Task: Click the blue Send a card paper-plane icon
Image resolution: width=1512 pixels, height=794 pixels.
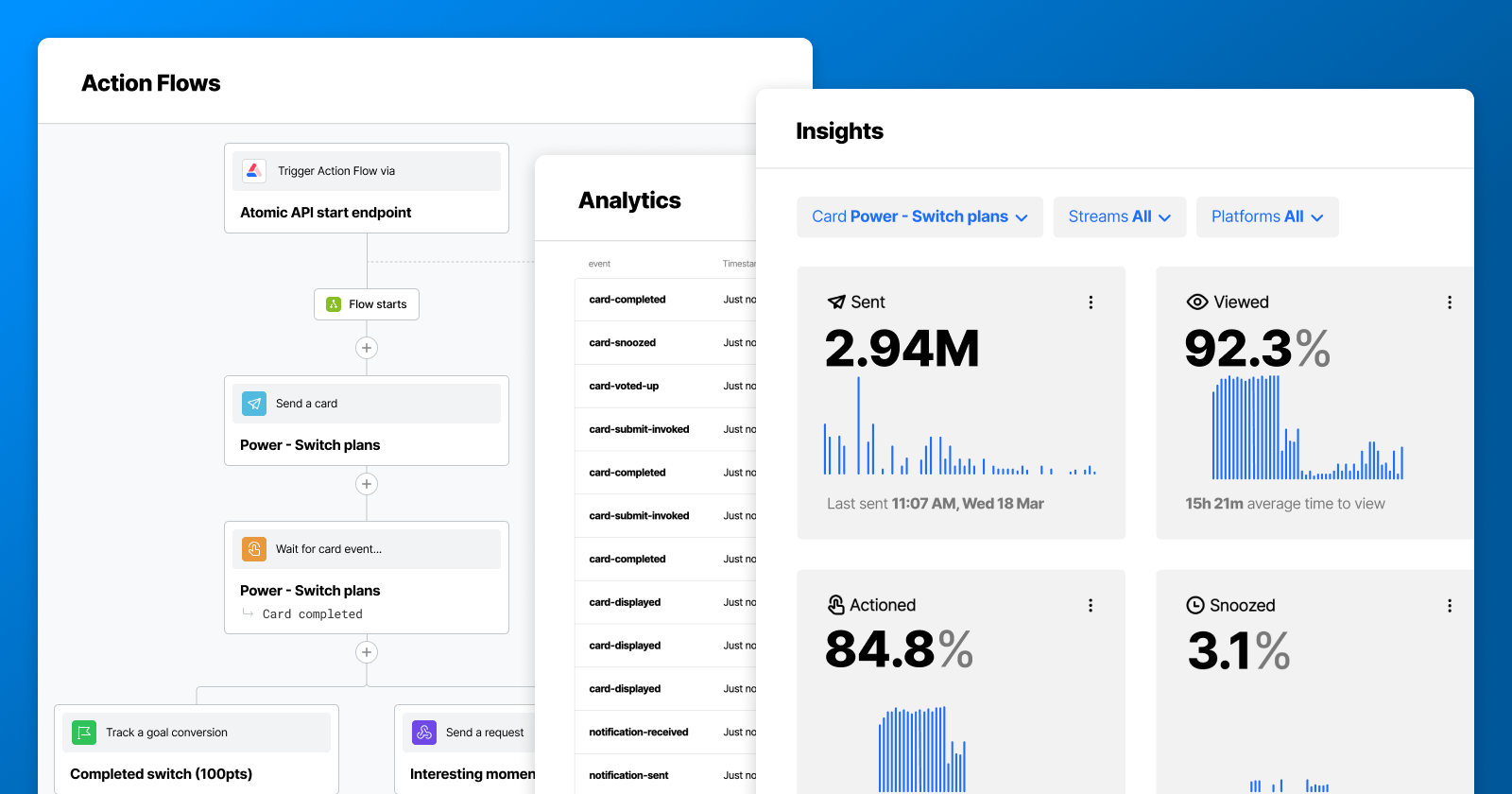Action: pos(254,404)
